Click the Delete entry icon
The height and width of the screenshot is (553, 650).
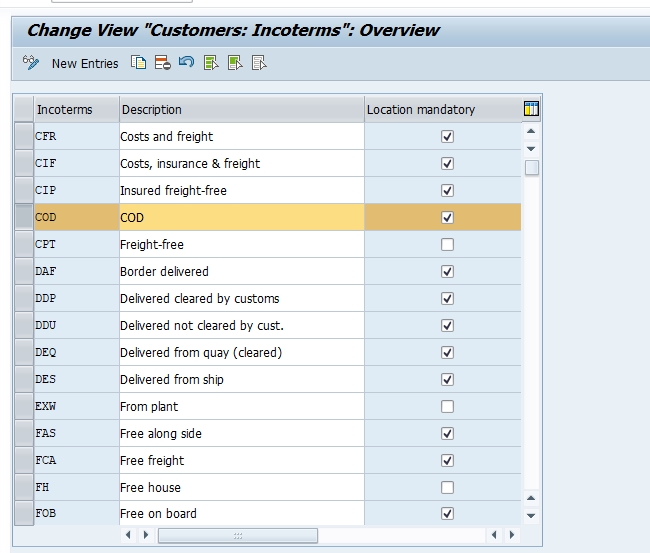[162, 63]
